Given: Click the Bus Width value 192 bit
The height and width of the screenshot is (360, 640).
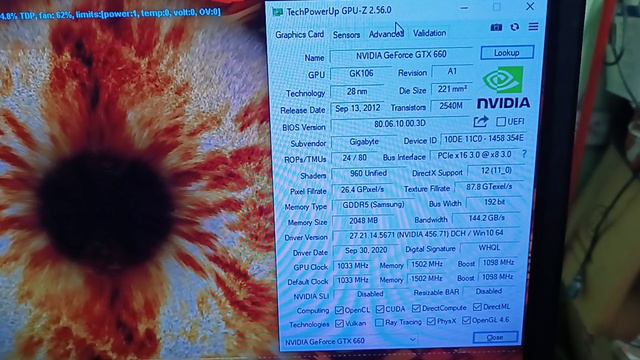Looking at the screenshot, I should pos(494,202).
